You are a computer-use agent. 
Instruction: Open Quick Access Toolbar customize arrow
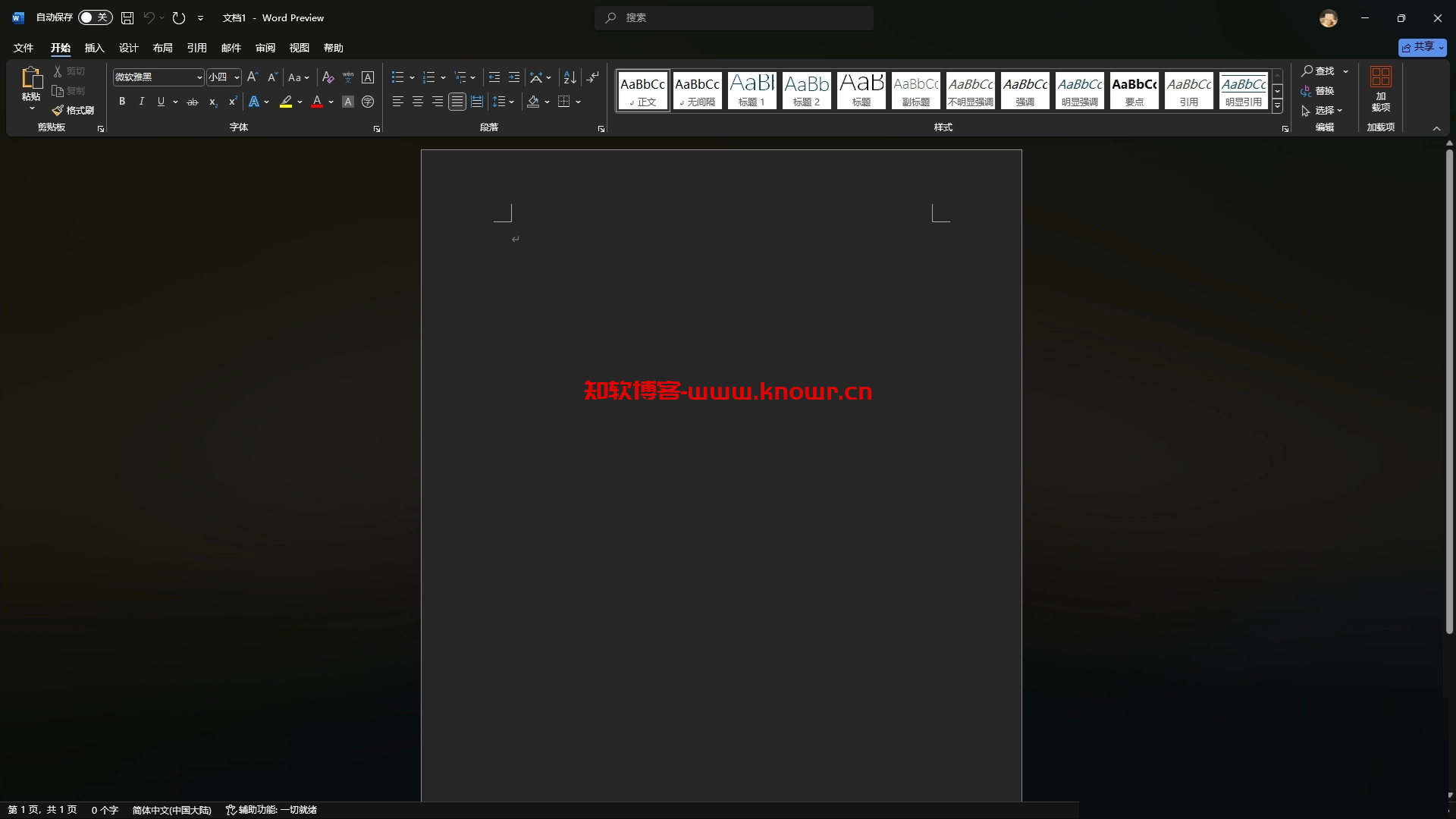coord(200,17)
